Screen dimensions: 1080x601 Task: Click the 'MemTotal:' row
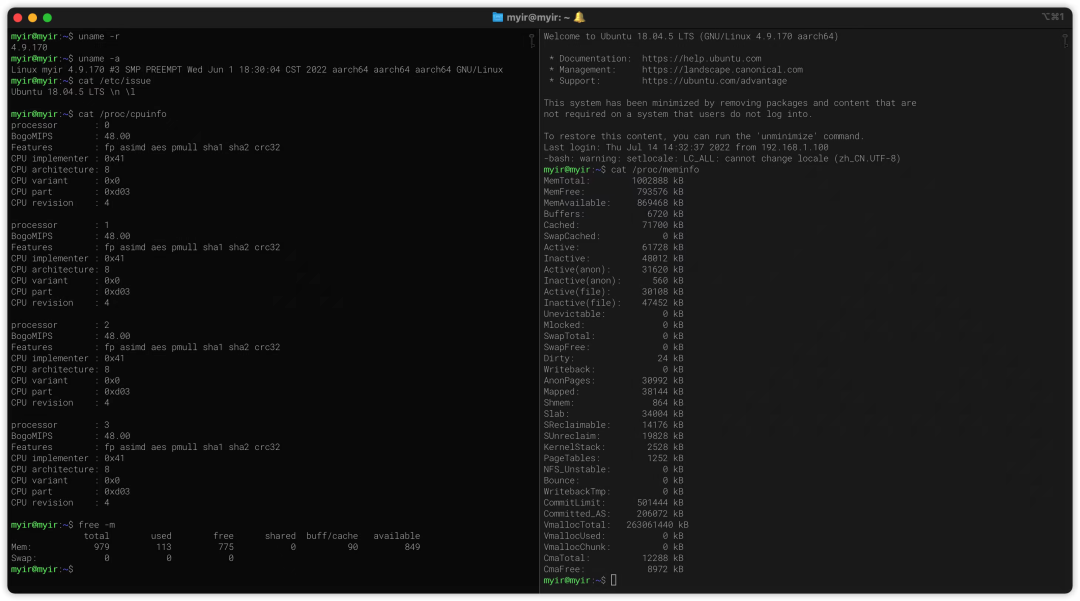click(x=613, y=181)
